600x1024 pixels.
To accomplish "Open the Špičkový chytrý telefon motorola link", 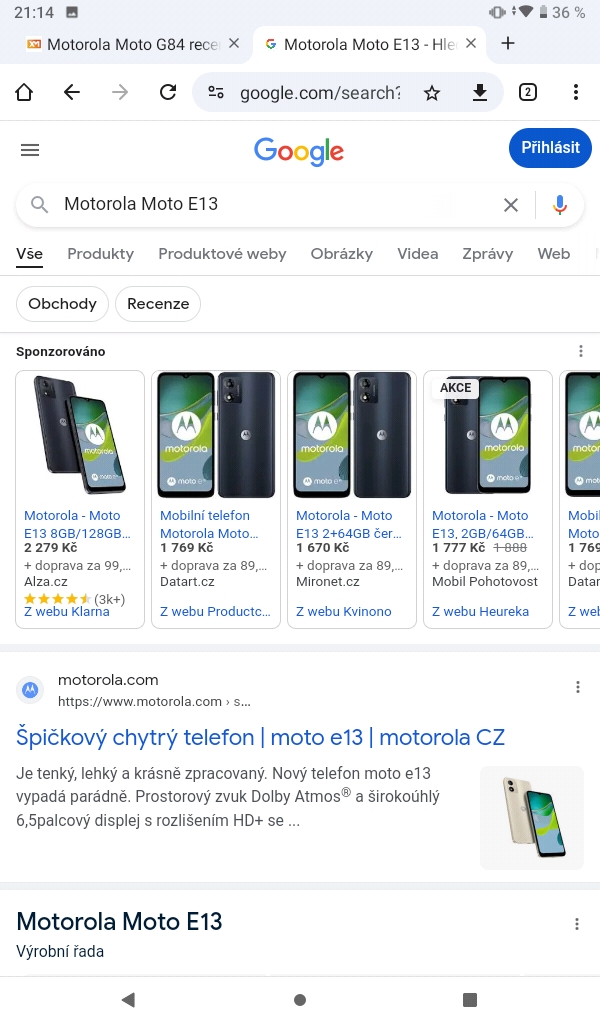I will click(260, 738).
